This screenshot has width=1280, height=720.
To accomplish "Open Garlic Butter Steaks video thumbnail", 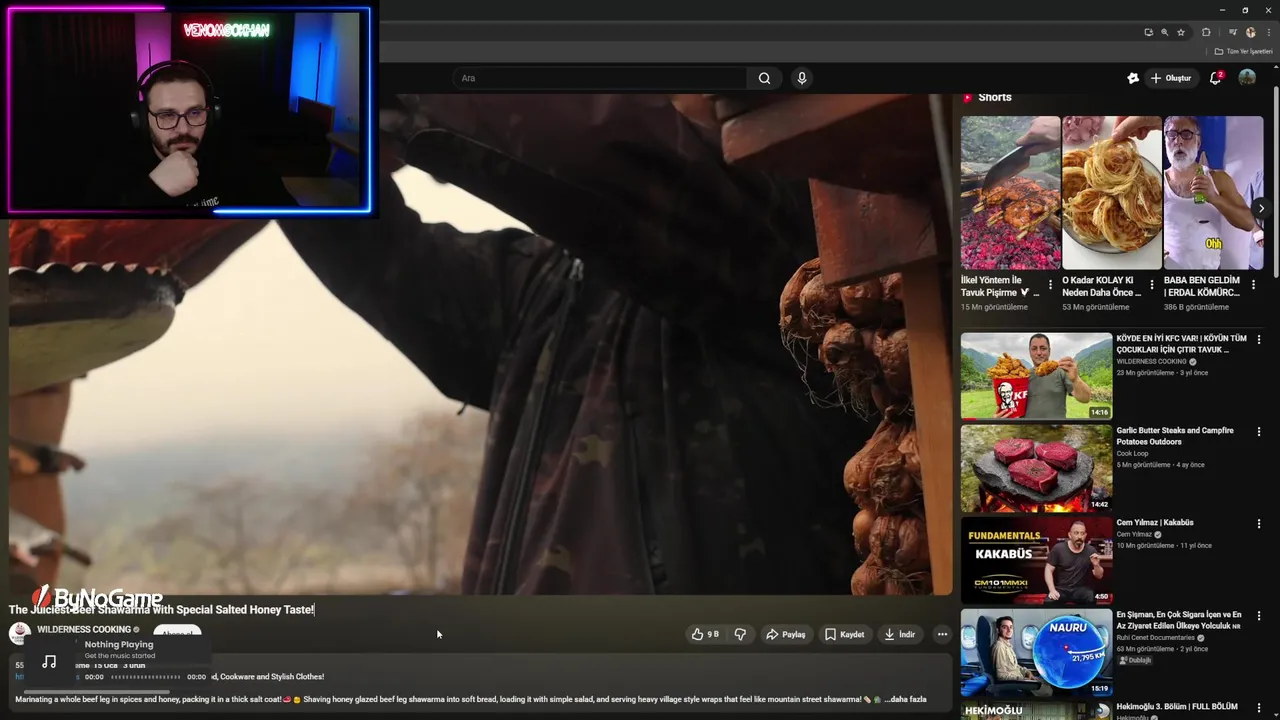I will tap(1036, 468).
